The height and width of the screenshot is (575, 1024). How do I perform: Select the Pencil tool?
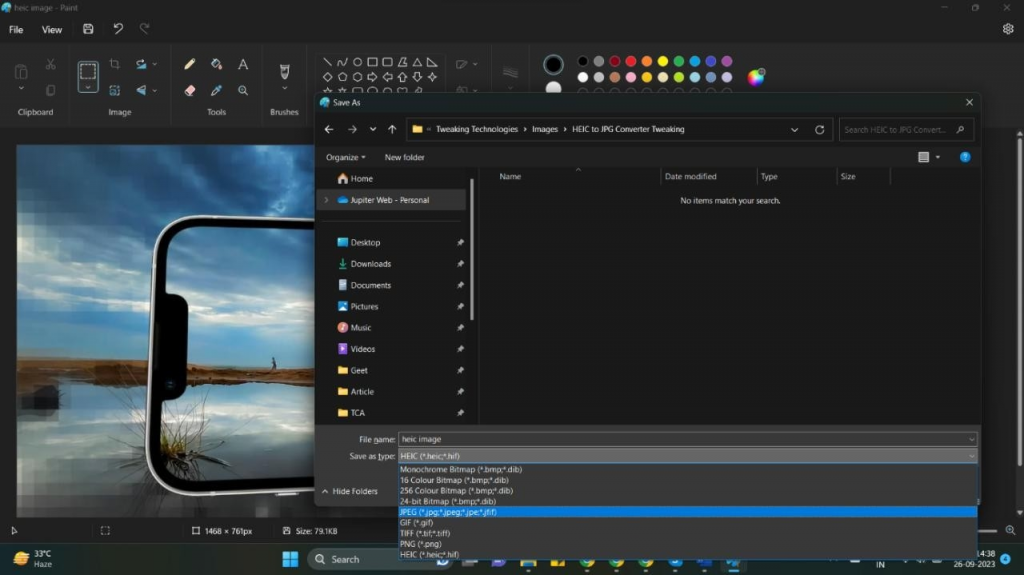(189, 64)
